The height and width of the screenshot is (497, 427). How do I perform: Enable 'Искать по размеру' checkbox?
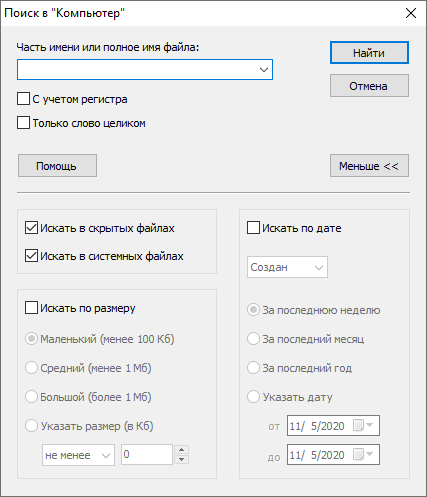point(31,308)
